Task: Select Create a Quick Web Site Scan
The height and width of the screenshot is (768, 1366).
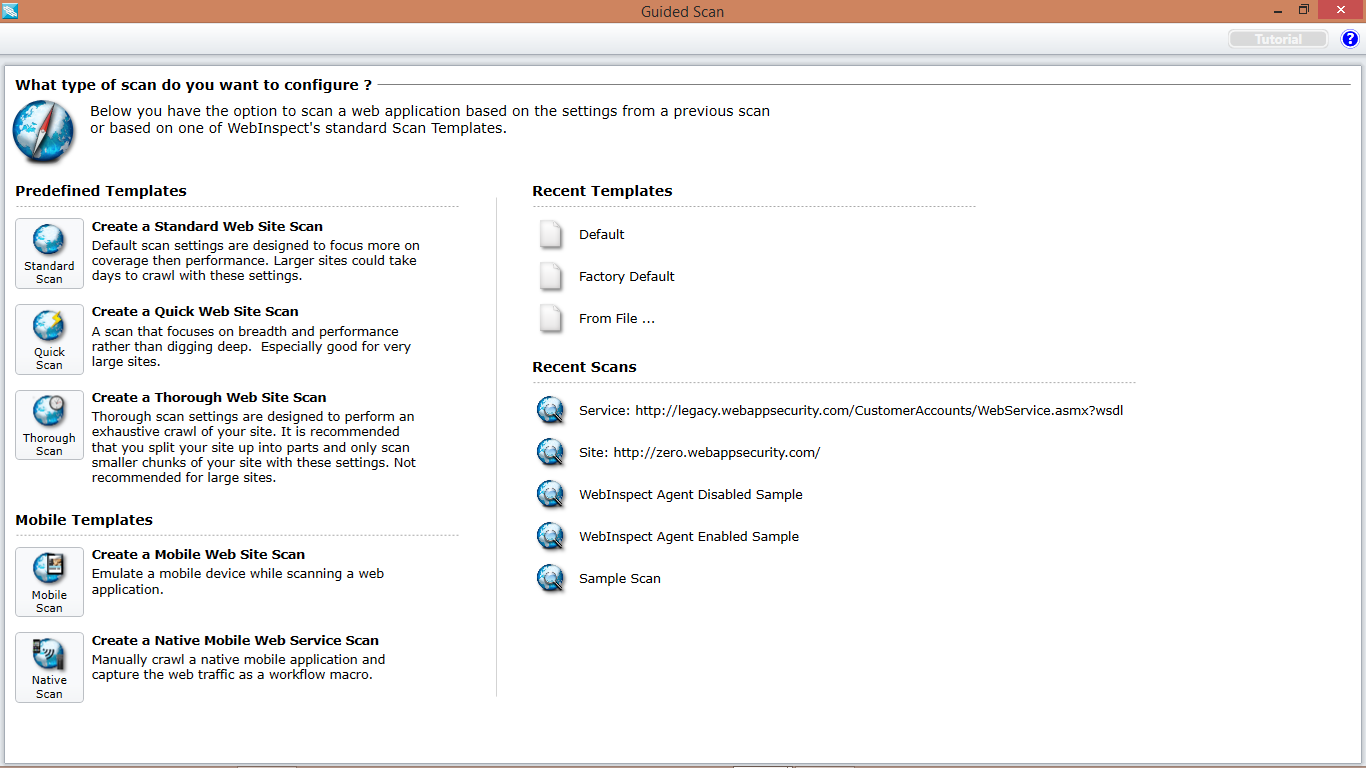Action: tap(195, 311)
